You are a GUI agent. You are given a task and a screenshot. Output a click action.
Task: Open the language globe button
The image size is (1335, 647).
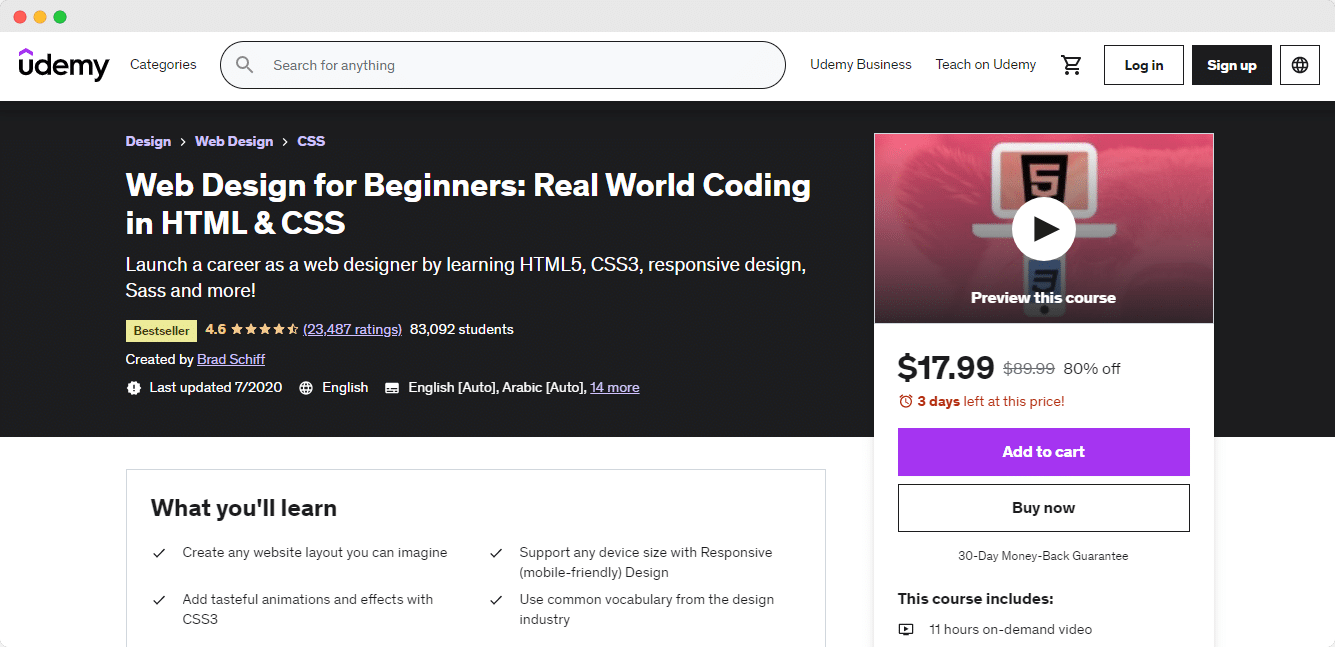[1300, 65]
